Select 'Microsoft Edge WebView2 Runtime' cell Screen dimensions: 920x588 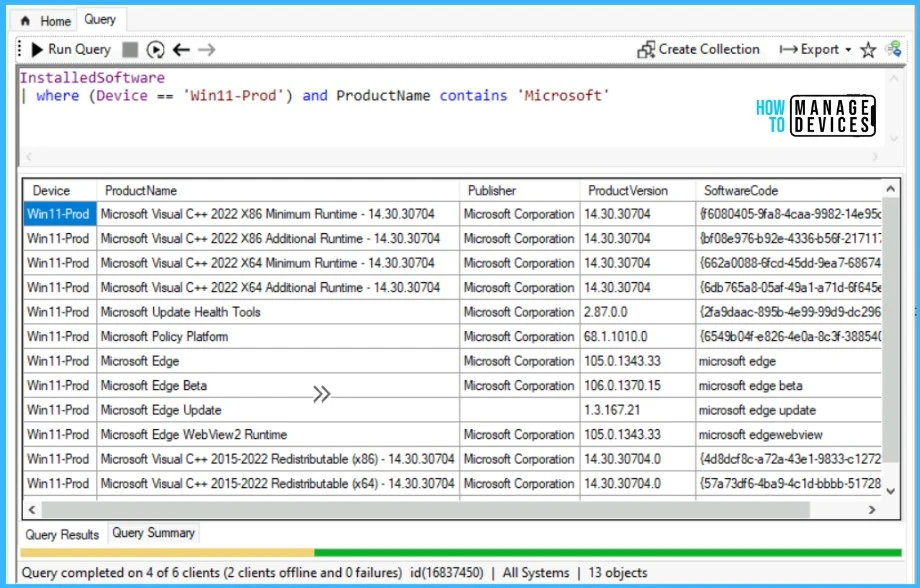pos(278,435)
